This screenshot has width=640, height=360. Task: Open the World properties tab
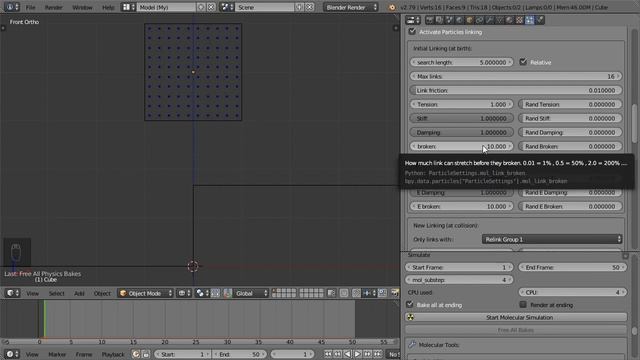[459, 20]
